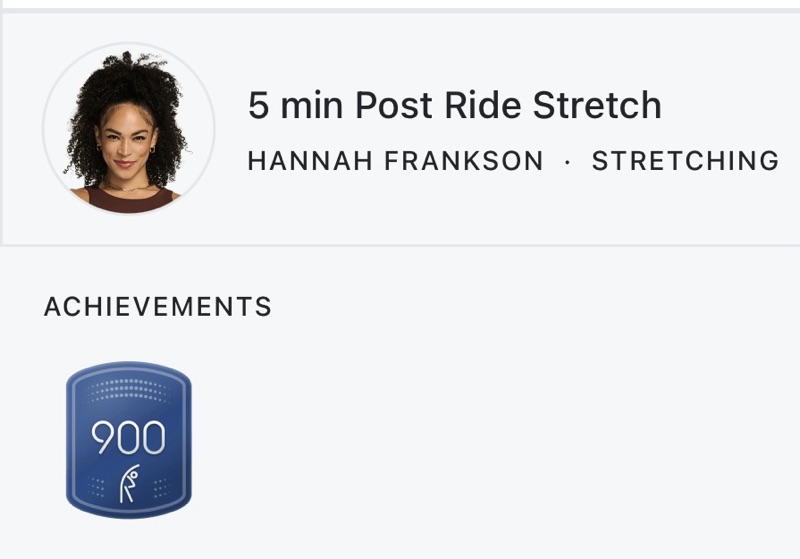Click the ACHIEVEMENTS section heading
Image resolution: width=800 pixels, height=559 pixels.
(x=158, y=307)
